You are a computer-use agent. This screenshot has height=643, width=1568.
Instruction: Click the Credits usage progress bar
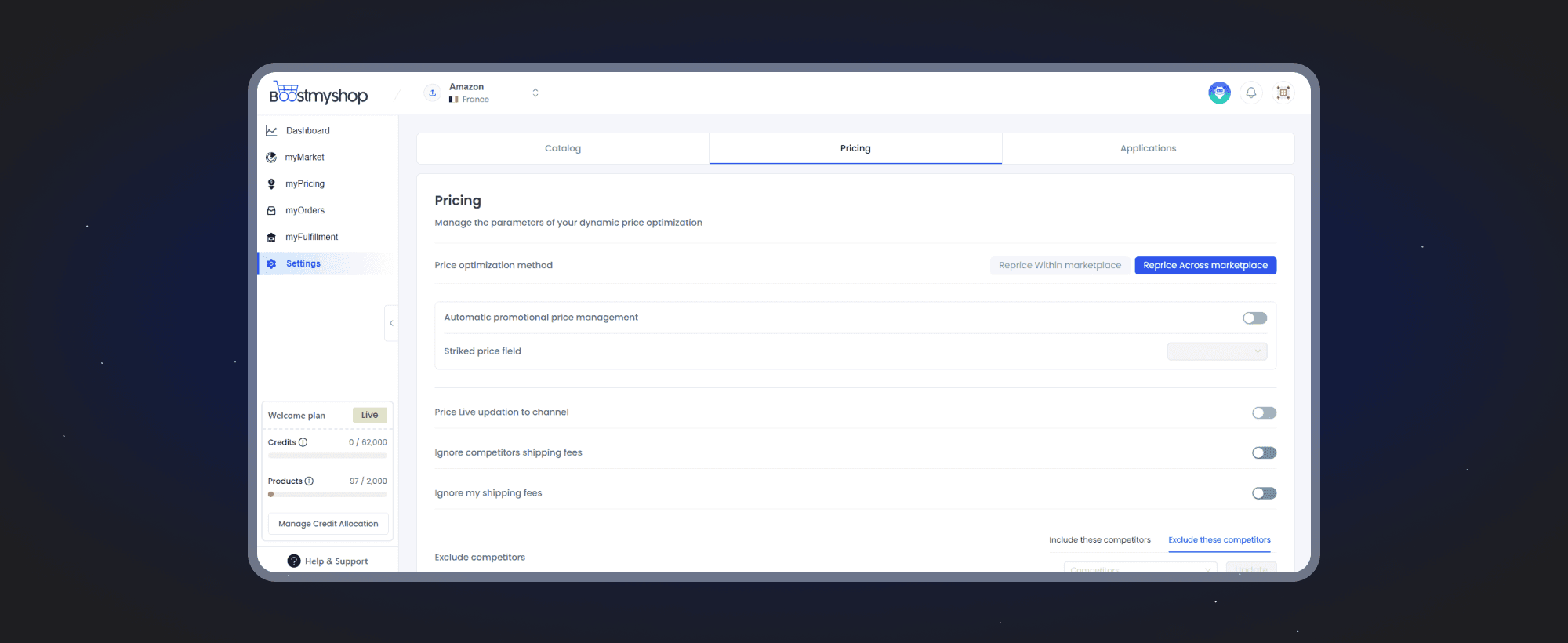327,456
